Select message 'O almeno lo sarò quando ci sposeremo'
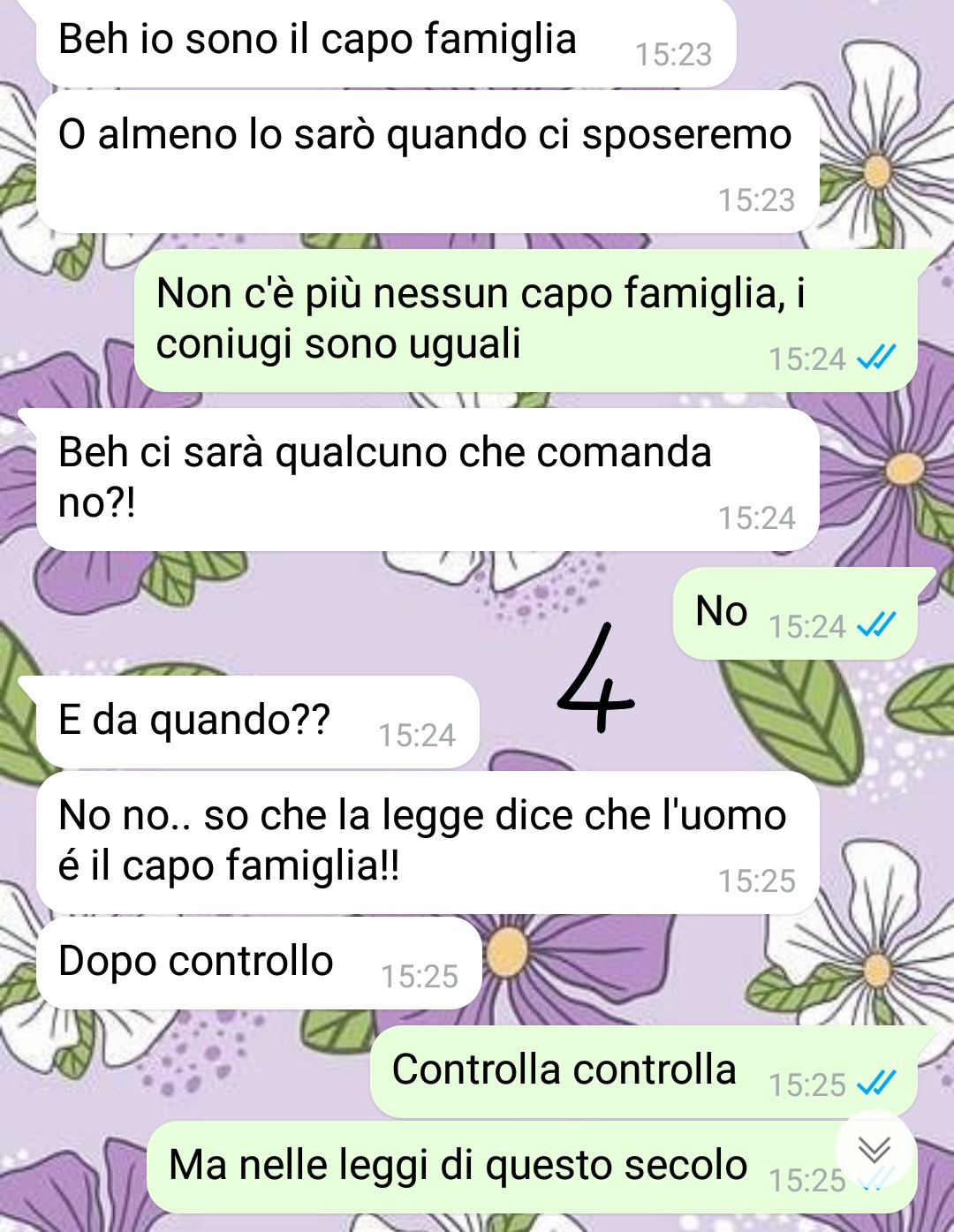The width and height of the screenshot is (954, 1232). click(x=428, y=162)
